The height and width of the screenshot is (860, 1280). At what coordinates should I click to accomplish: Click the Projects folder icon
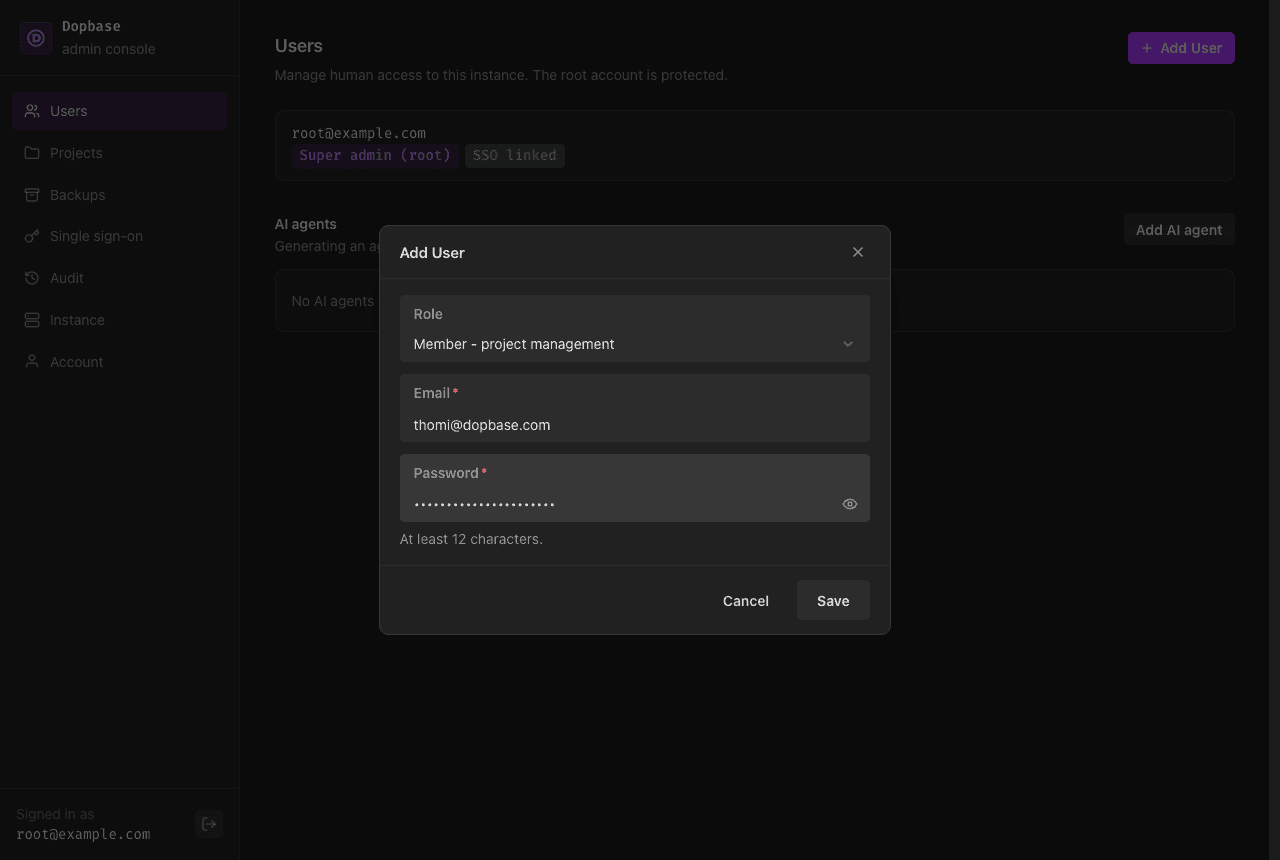tap(32, 153)
